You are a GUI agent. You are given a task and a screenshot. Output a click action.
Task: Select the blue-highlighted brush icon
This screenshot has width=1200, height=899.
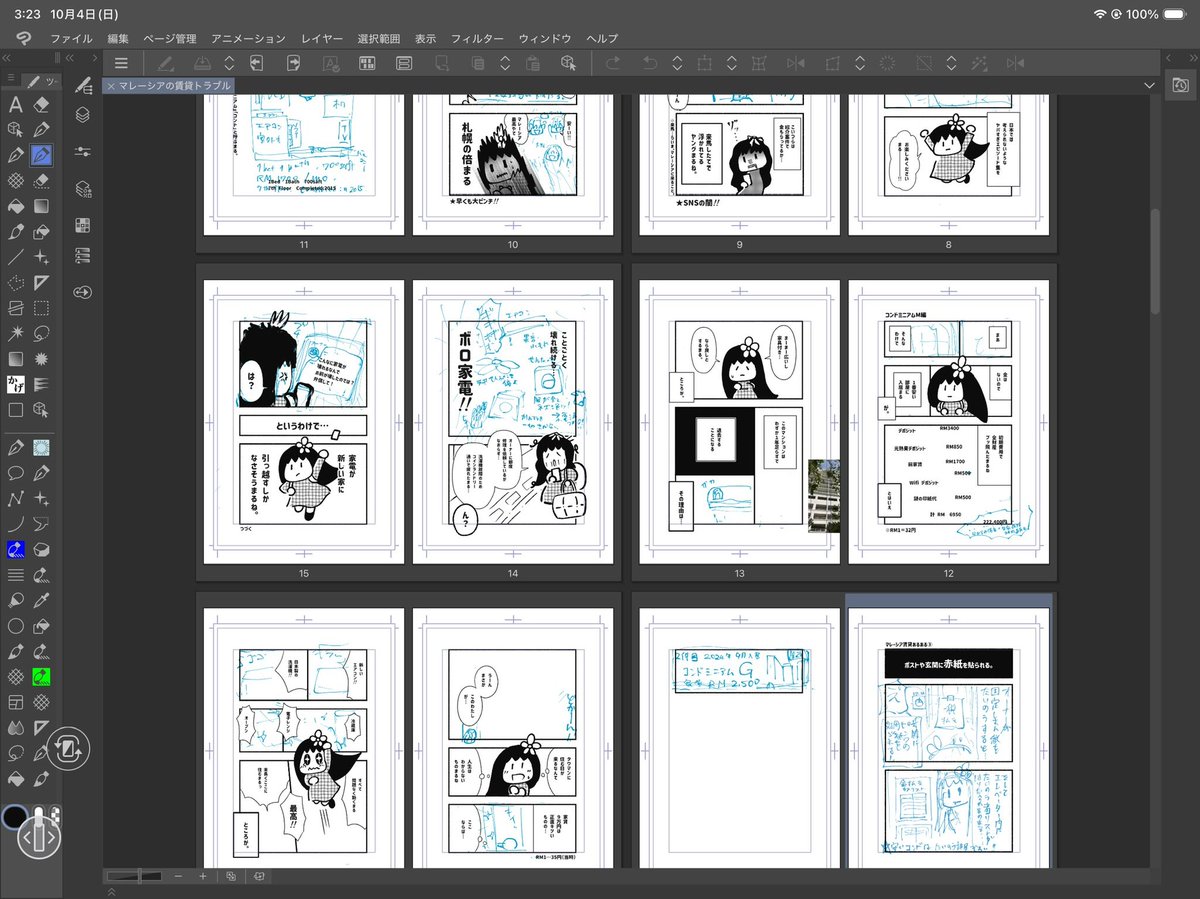click(16, 548)
